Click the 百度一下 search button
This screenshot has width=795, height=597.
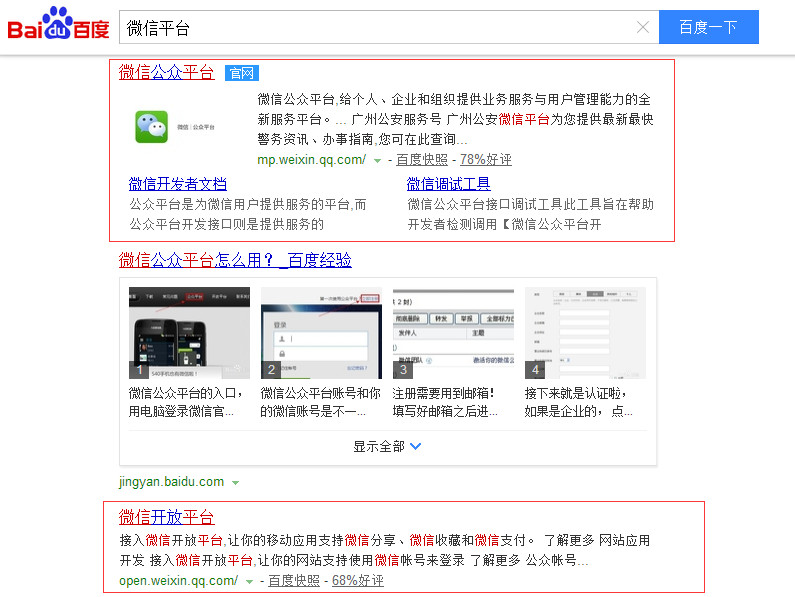tap(709, 27)
